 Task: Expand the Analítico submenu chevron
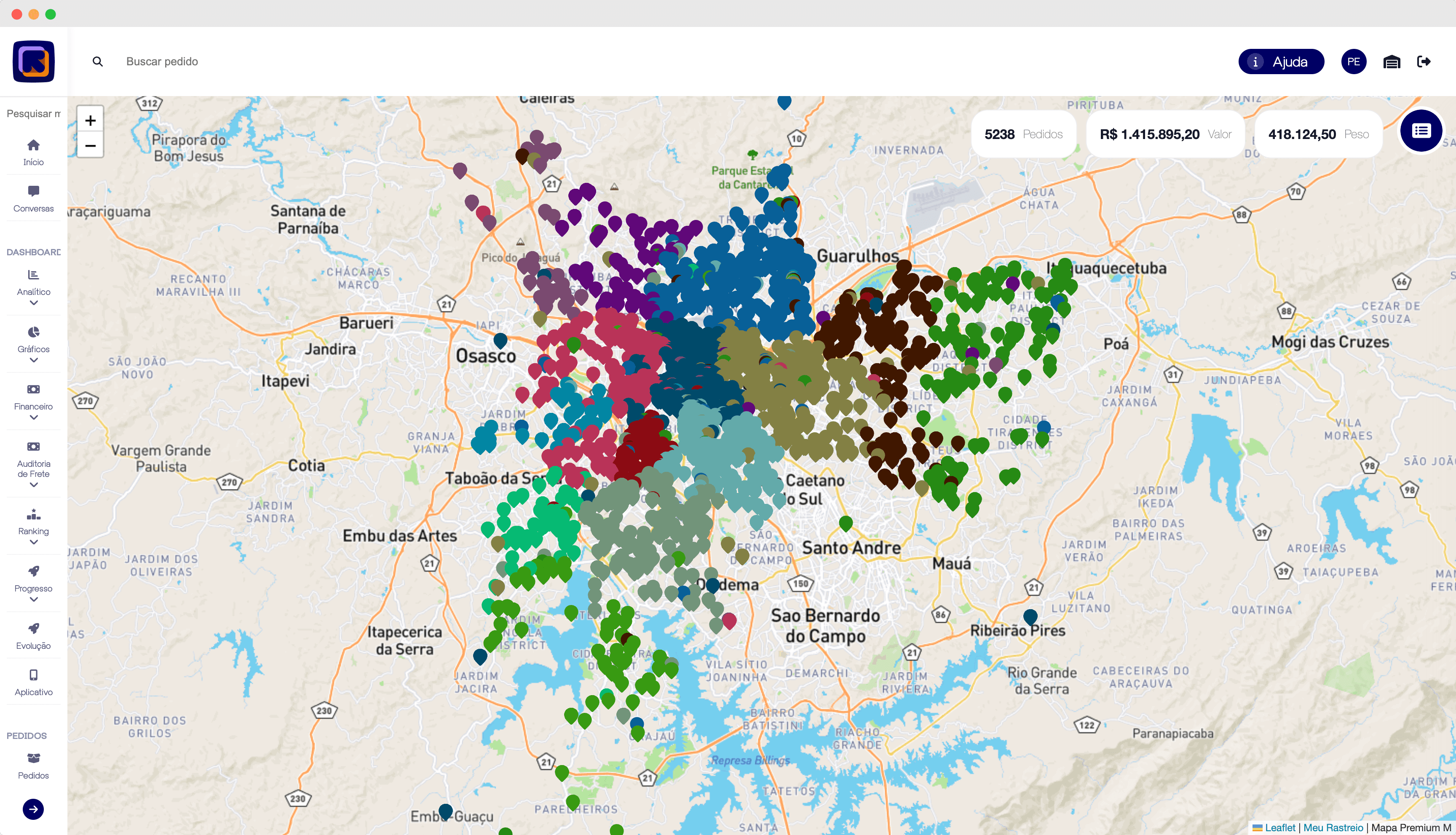tap(33, 303)
